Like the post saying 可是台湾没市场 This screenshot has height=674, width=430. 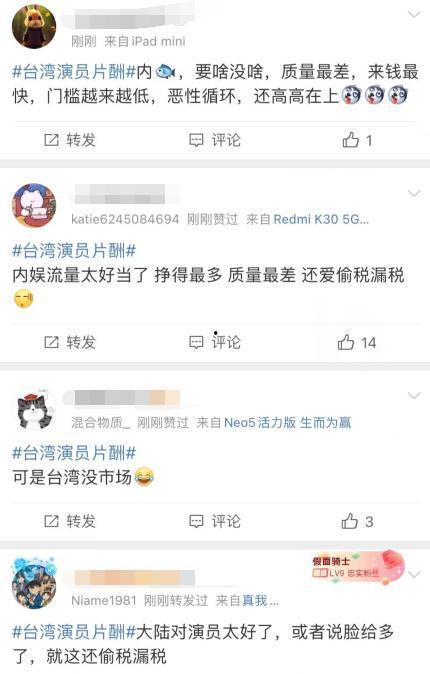point(357,521)
